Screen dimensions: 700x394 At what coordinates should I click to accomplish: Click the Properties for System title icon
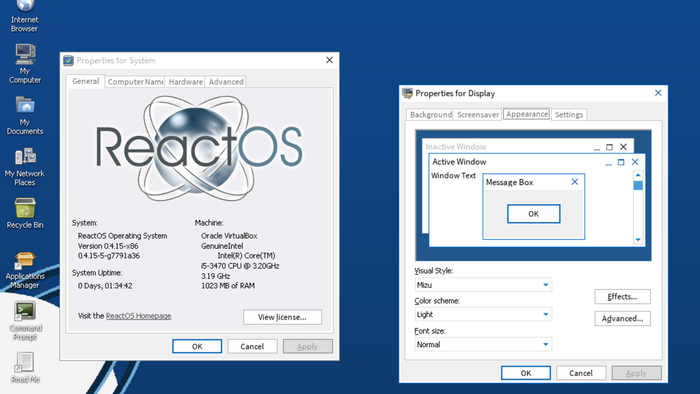coord(68,60)
